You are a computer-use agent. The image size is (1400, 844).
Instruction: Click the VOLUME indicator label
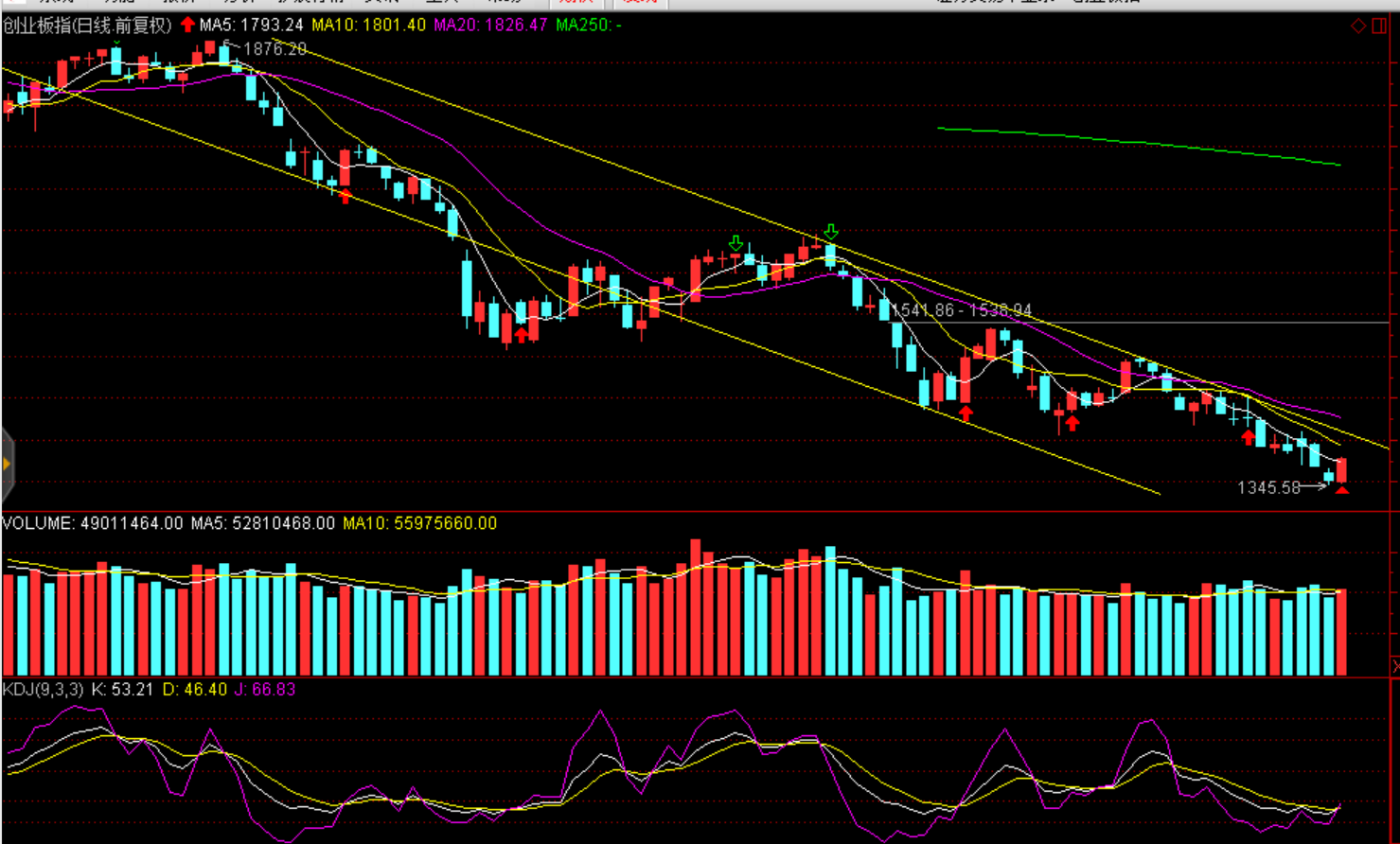coord(38,523)
